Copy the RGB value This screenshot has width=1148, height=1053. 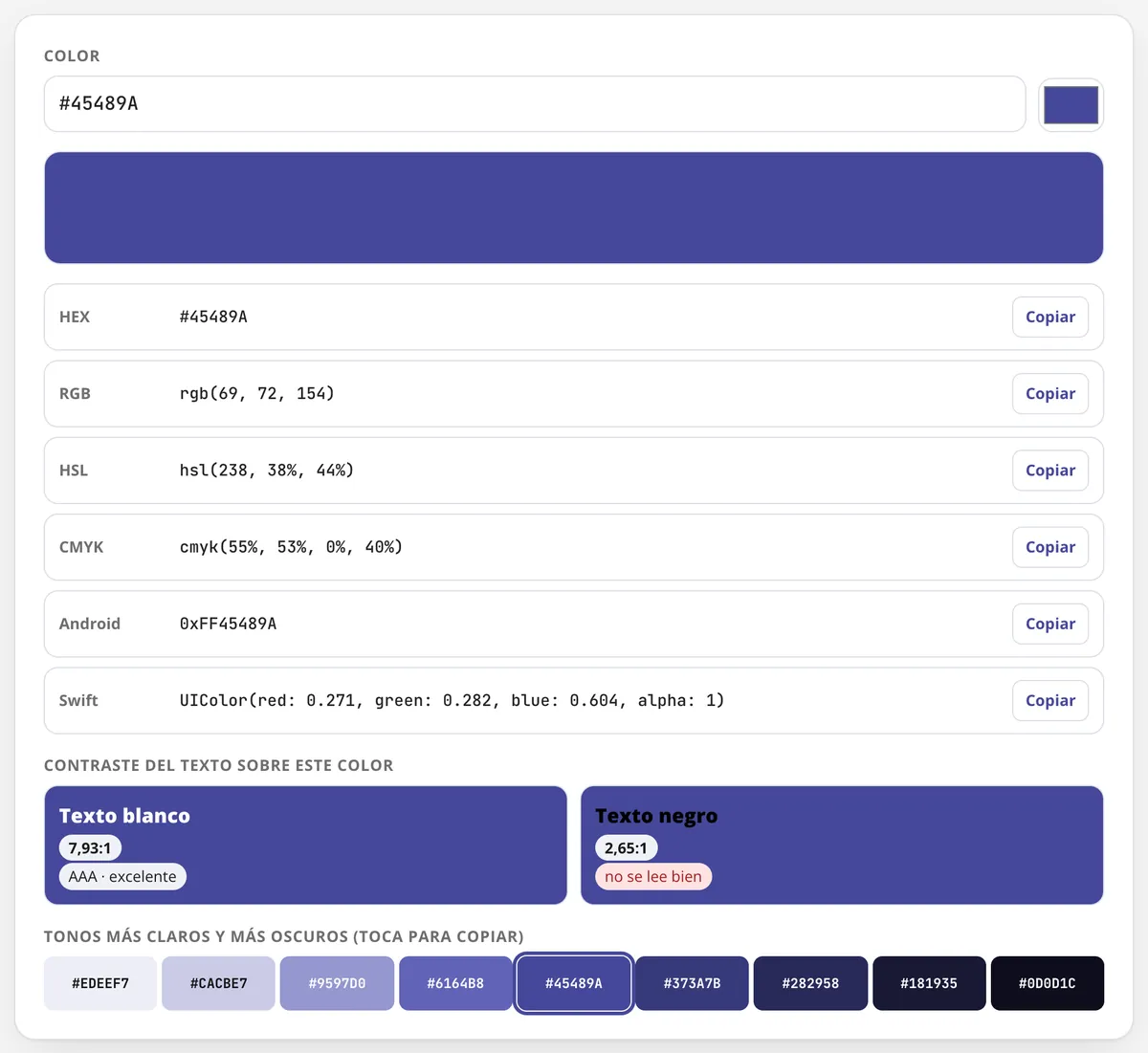point(1050,394)
